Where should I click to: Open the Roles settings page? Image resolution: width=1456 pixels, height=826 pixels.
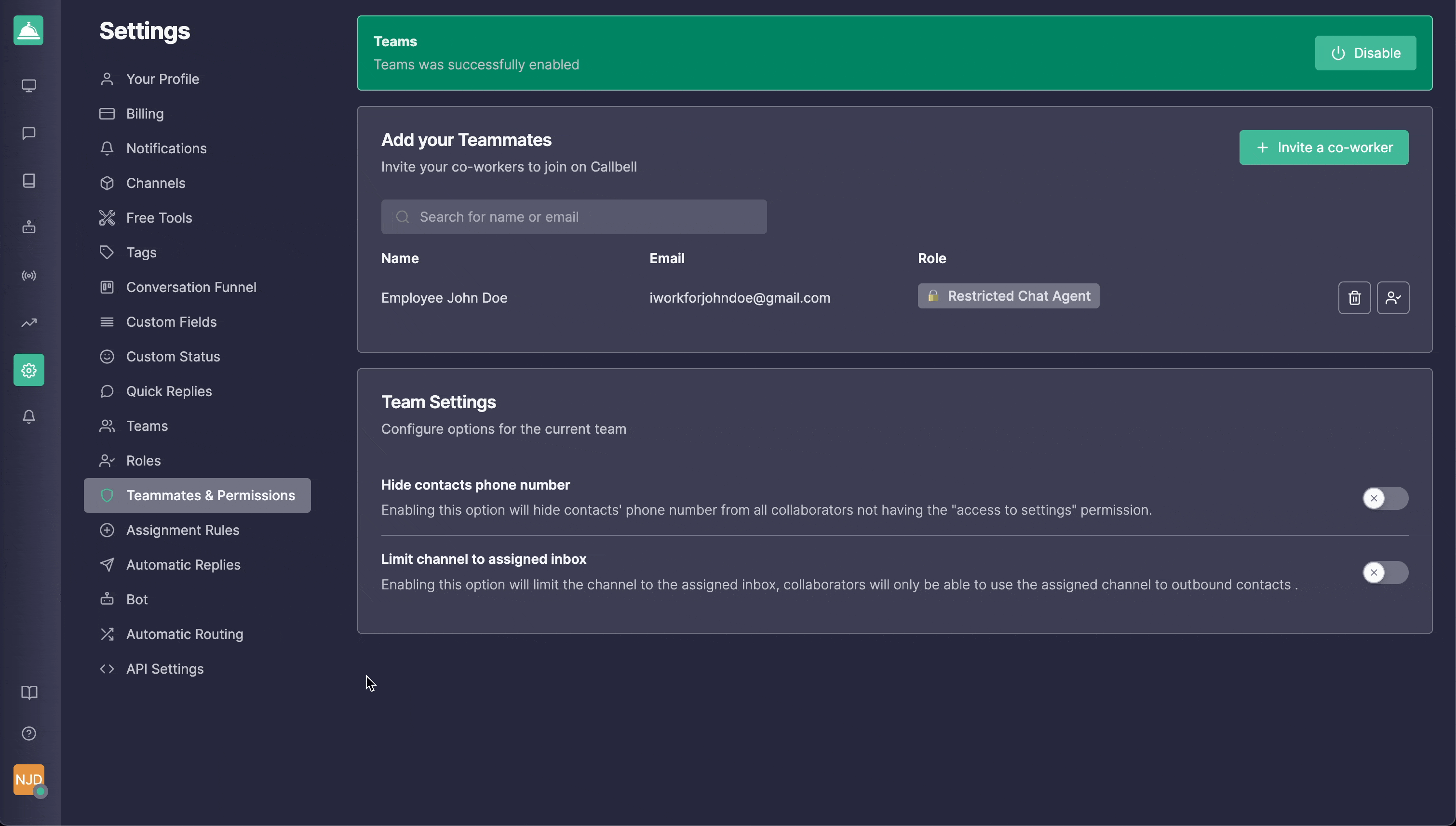tap(144, 461)
